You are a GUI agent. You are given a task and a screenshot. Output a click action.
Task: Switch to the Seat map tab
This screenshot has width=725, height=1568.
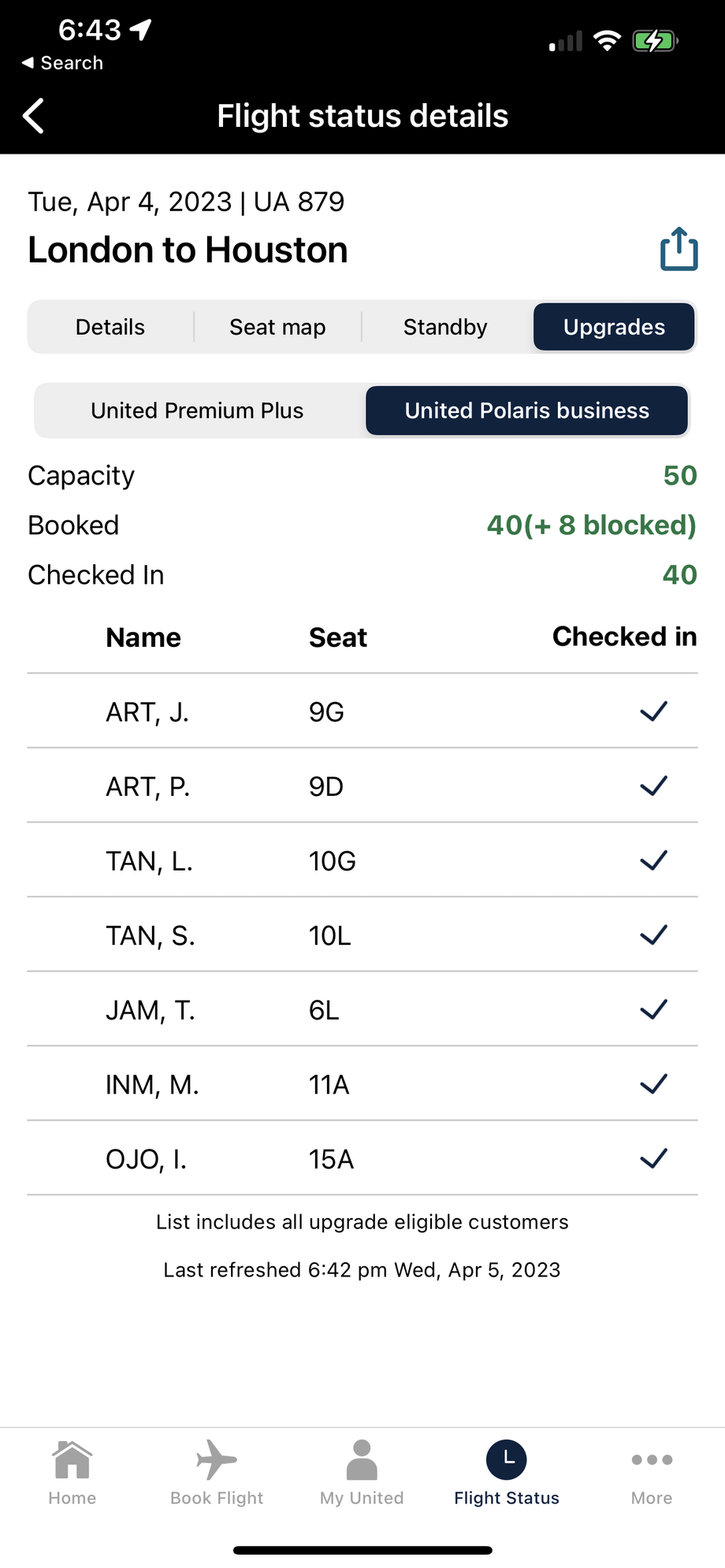(x=277, y=327)
